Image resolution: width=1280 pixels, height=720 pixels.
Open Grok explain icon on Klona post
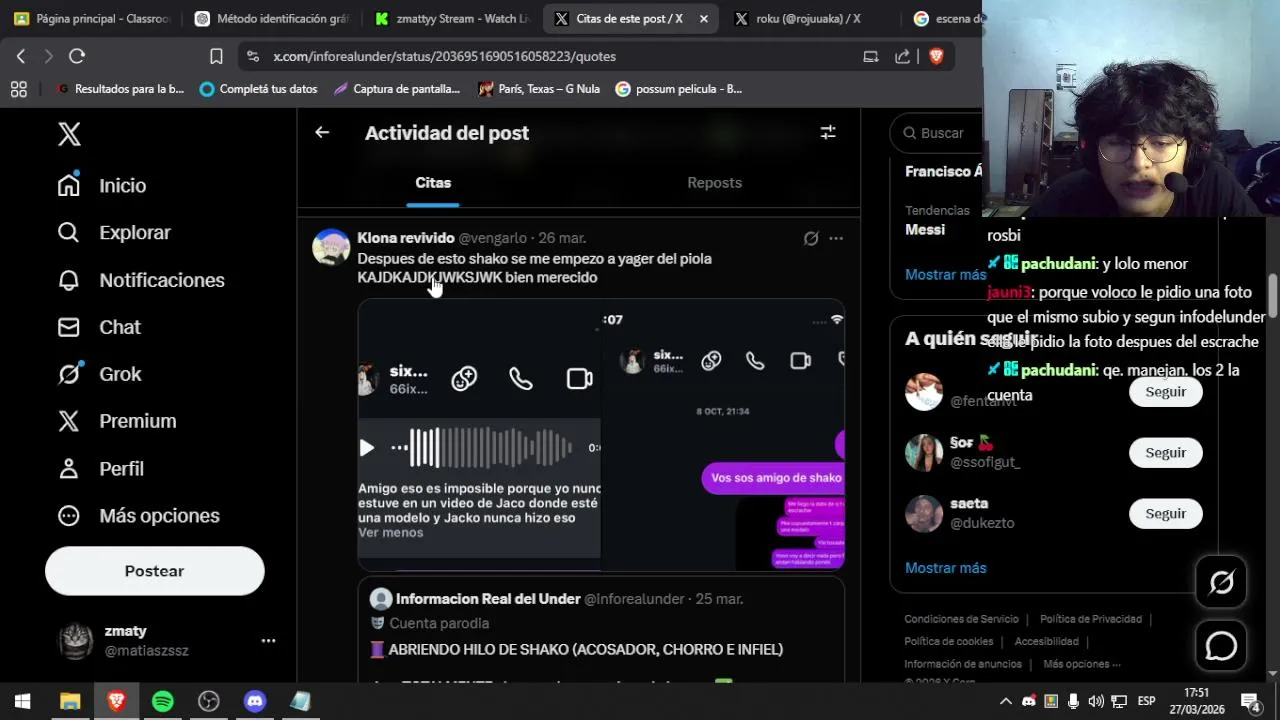[811, 238]
